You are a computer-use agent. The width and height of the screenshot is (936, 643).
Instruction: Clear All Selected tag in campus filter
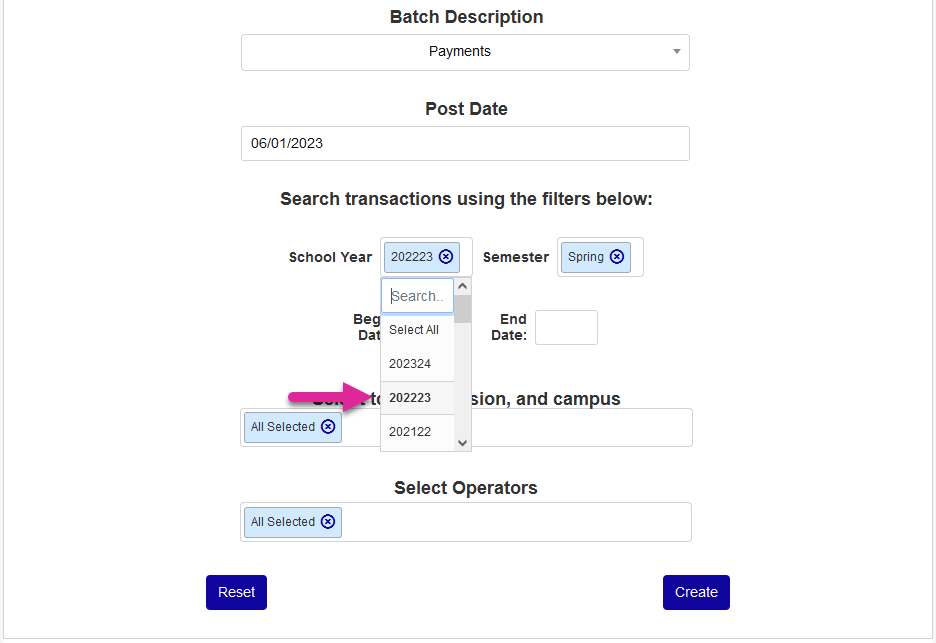tap(328, 427)
